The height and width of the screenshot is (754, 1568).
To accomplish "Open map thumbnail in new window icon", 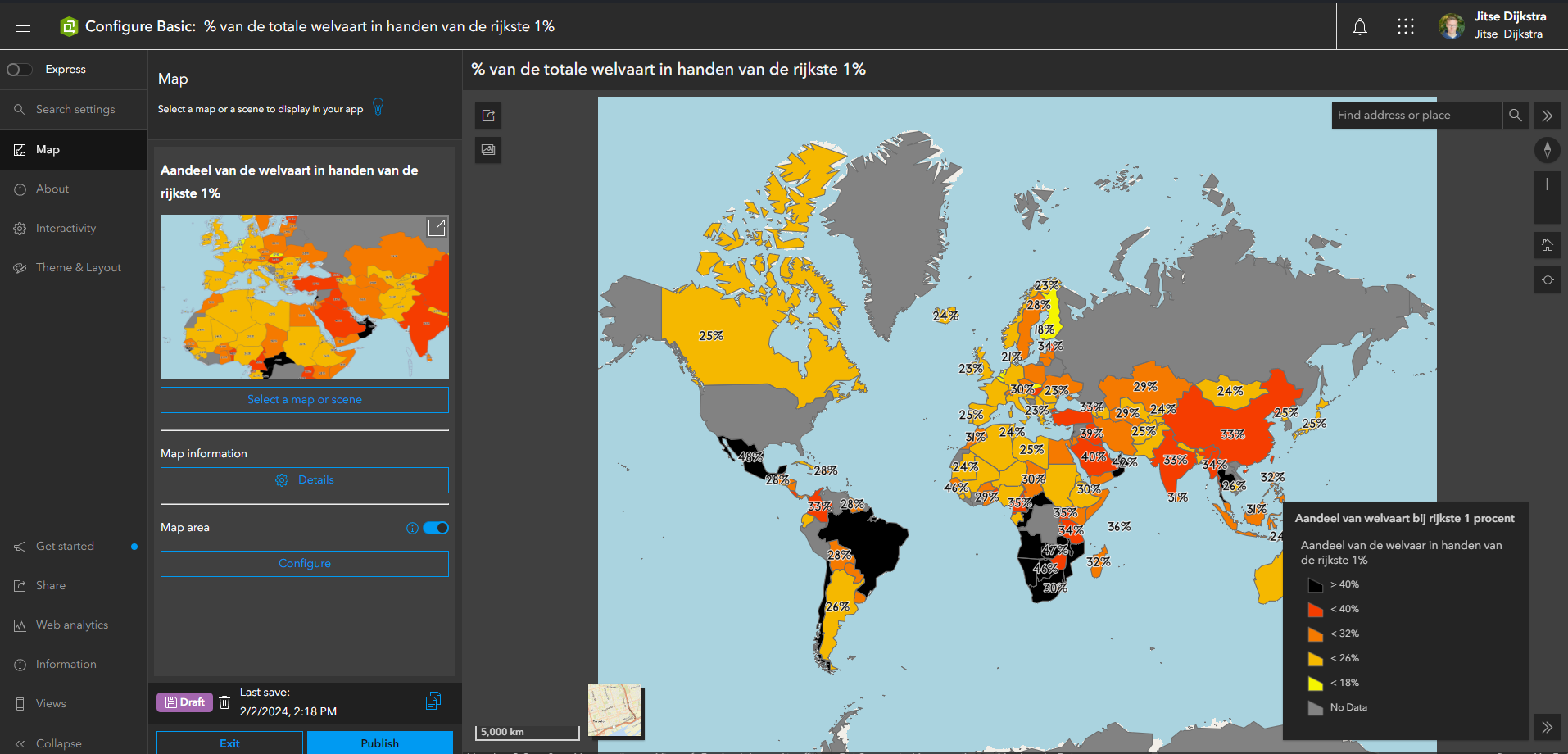I will 437,227.
